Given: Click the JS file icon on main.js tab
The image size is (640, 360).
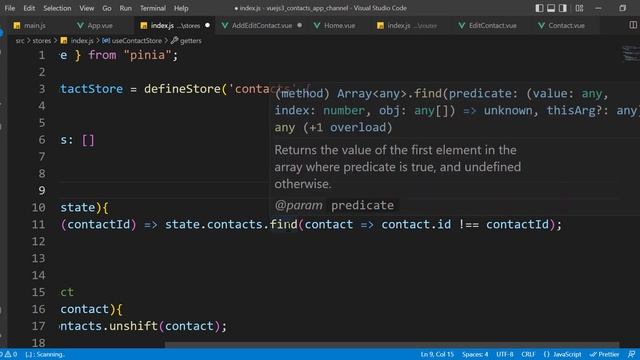Looking at the screenshot, I should (x=17, y=26).
